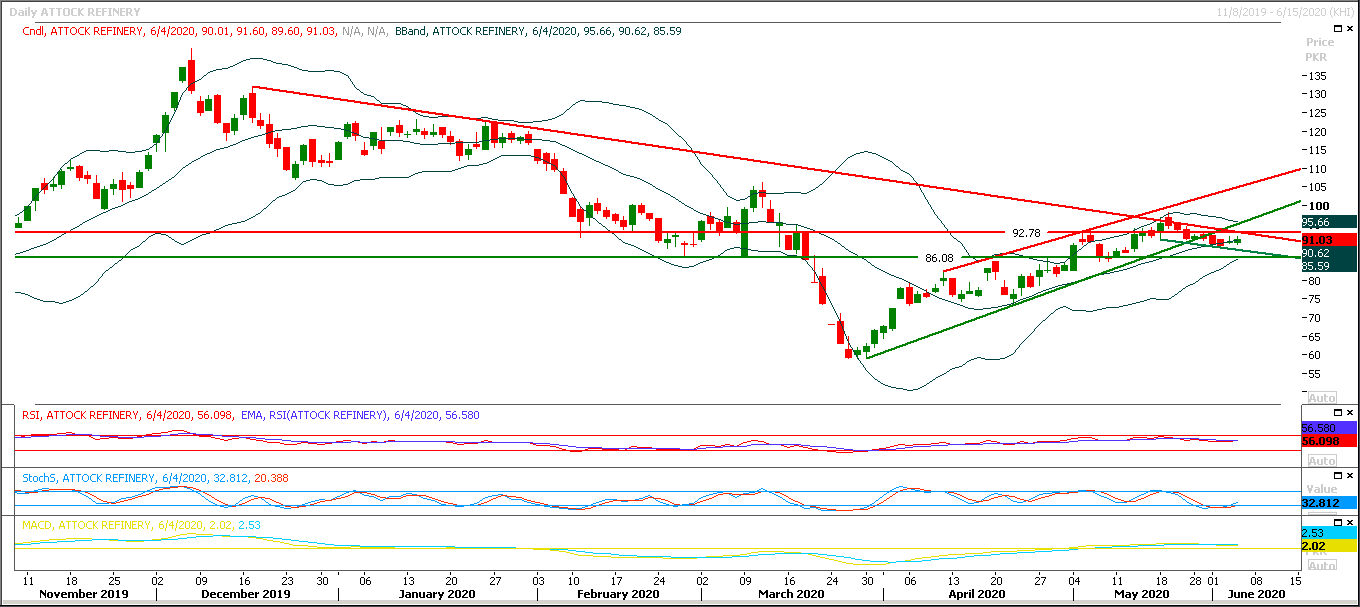Screen dimensions: 1360x607
Task: Click the 92.78 resistance line label
Action: 1027,232
